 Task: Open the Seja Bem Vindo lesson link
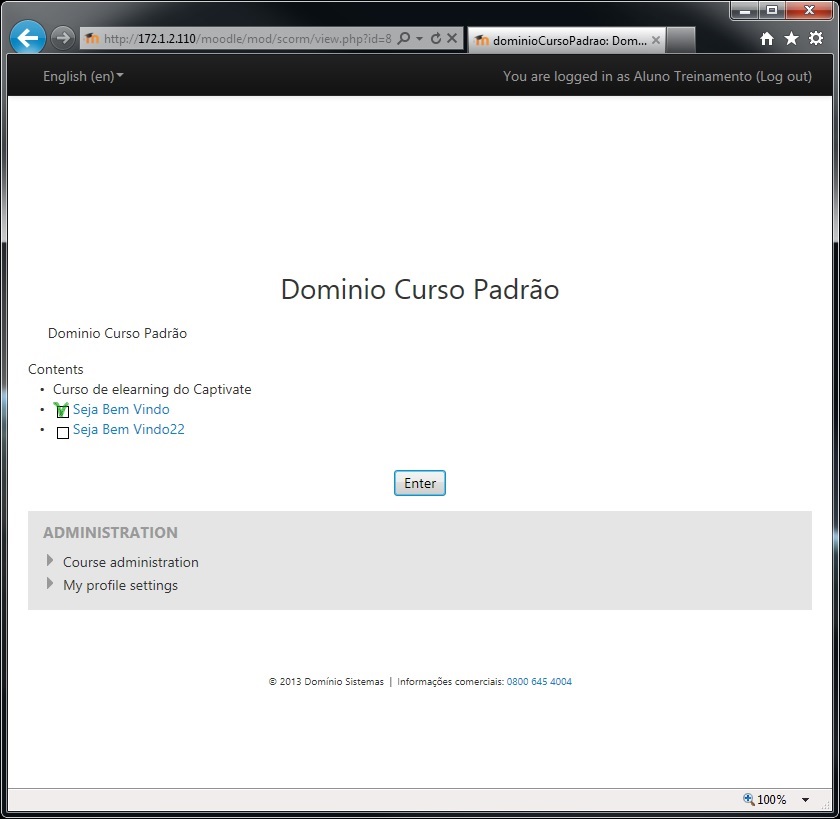coord(121,409)
